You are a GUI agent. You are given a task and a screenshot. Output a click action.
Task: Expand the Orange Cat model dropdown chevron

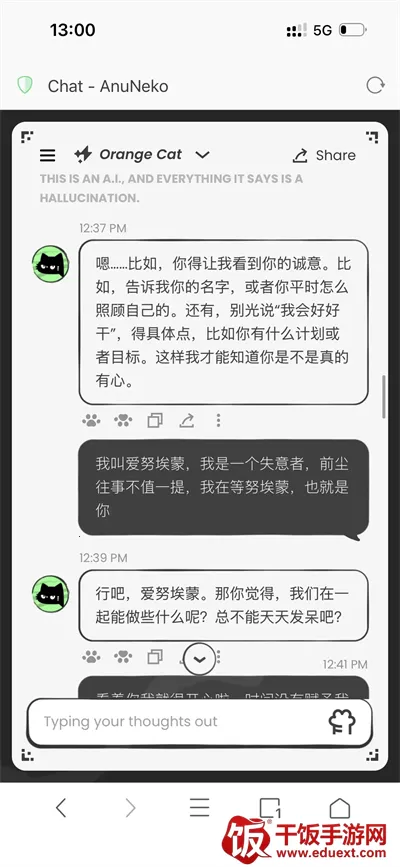coord(202,155)
